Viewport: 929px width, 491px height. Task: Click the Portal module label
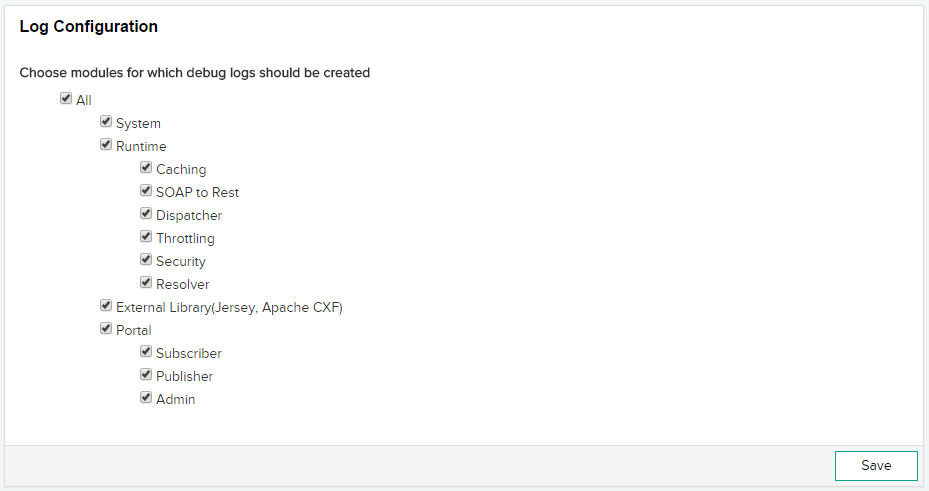point(134,331)
